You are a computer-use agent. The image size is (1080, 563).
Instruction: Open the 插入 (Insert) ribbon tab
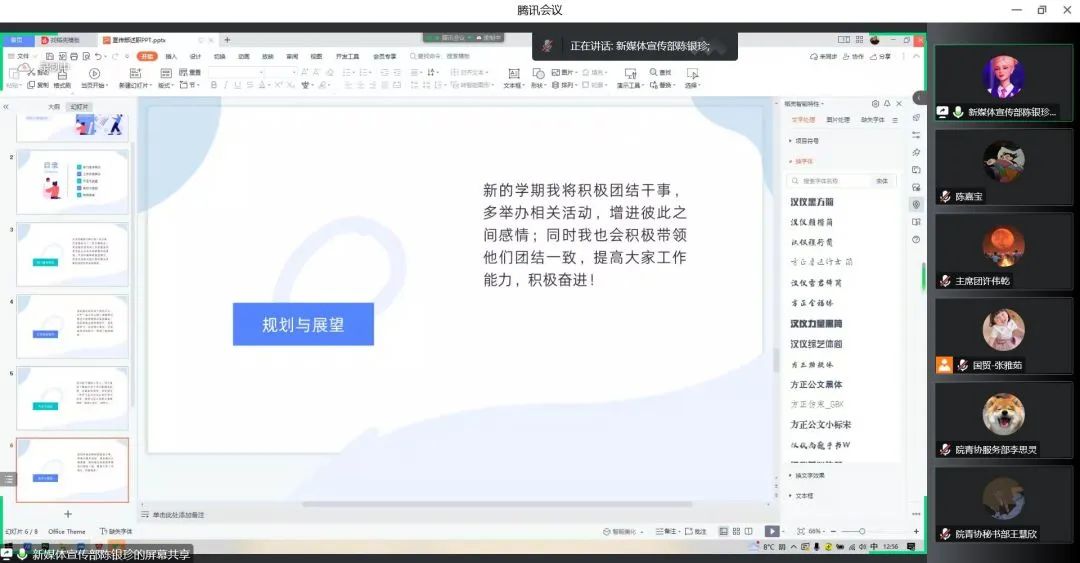[171, 57]
